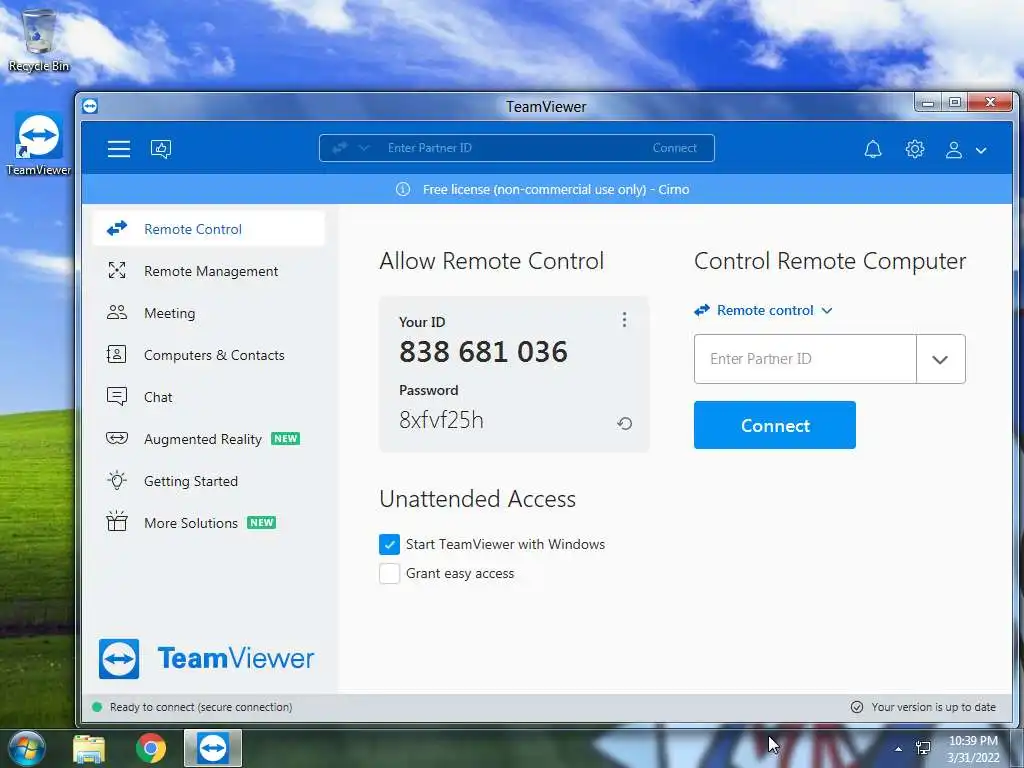Expand the account dropdown chevron
The height and width of the screenshot is (768, 1024).
point(981,150)
